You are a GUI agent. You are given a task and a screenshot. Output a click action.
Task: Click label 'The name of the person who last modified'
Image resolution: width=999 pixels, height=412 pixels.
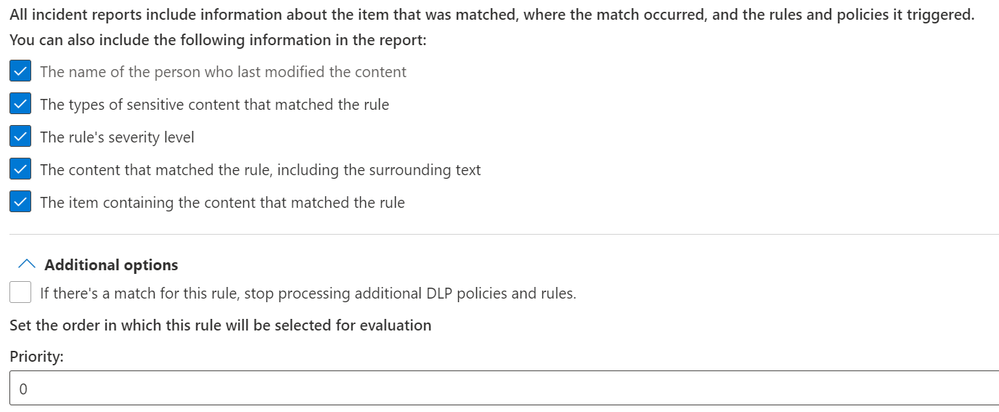tap(223, 72)
